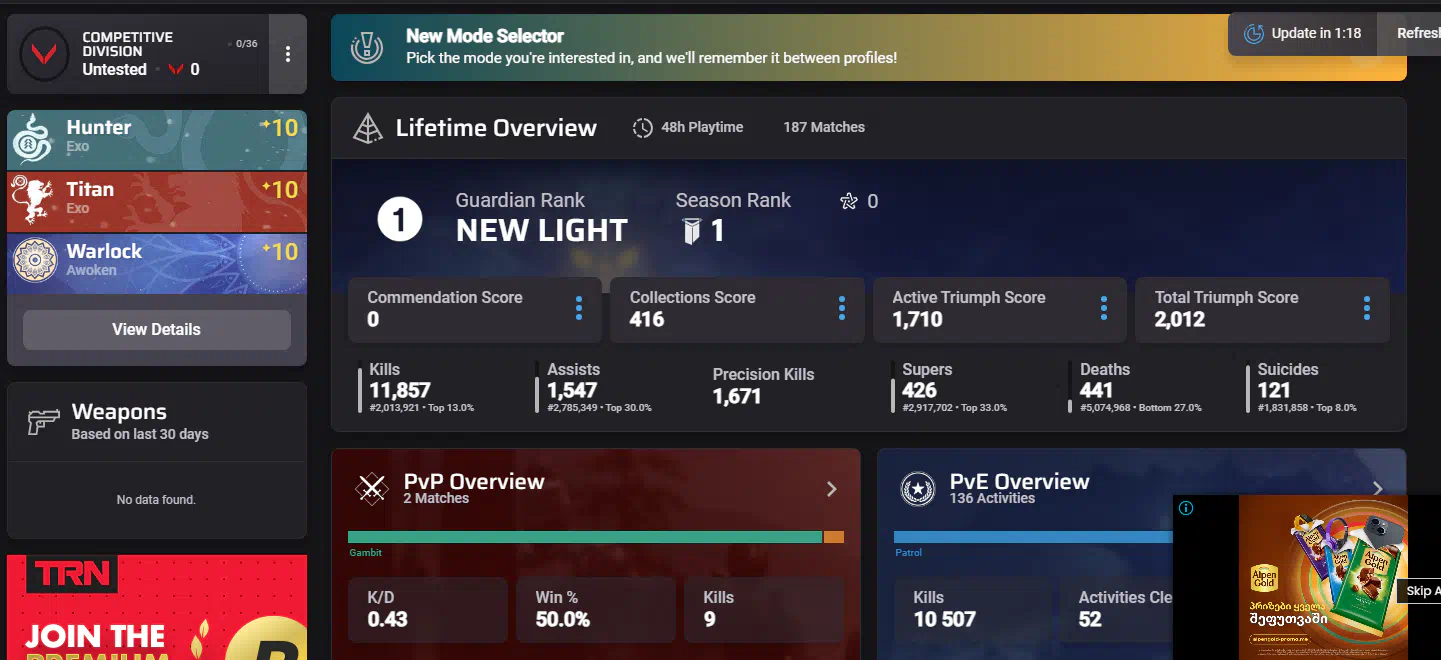Click the Titan class lion emblem icon
Screen dimensions: 1441x660
[x=32, y=201]
